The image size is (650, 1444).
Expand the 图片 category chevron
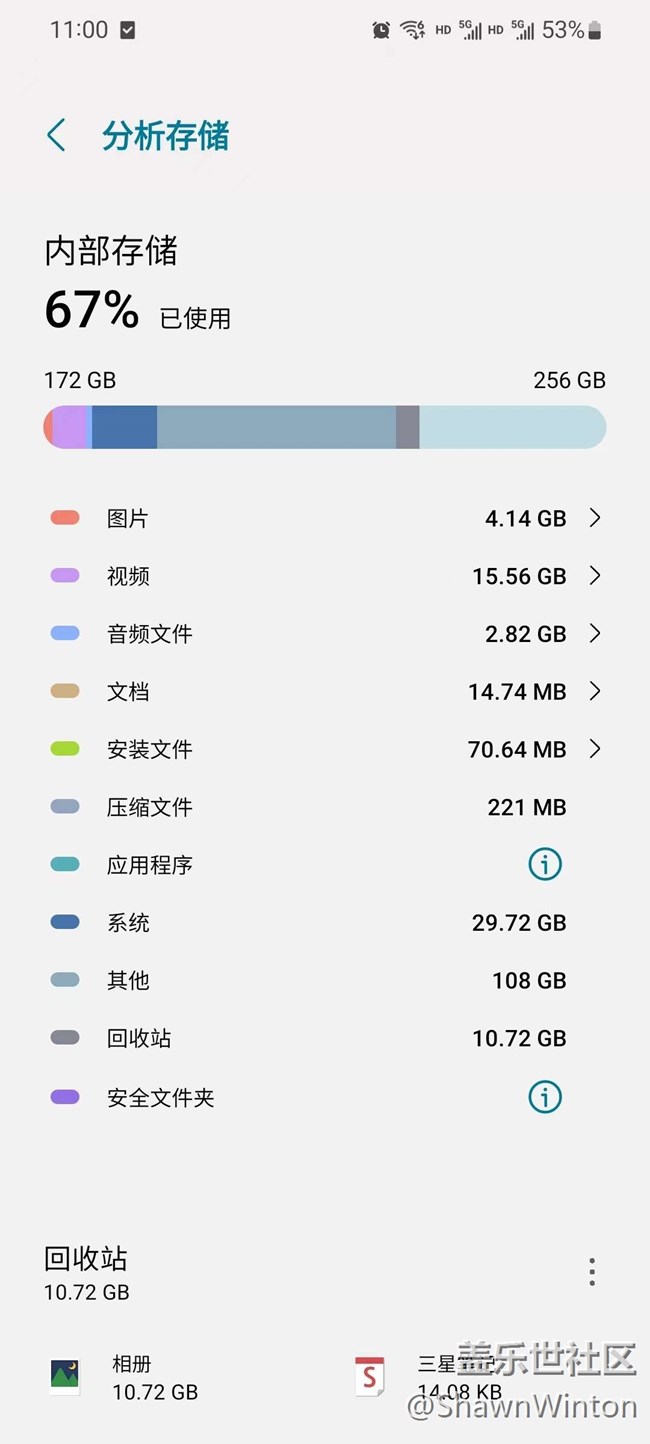[595, 518]
